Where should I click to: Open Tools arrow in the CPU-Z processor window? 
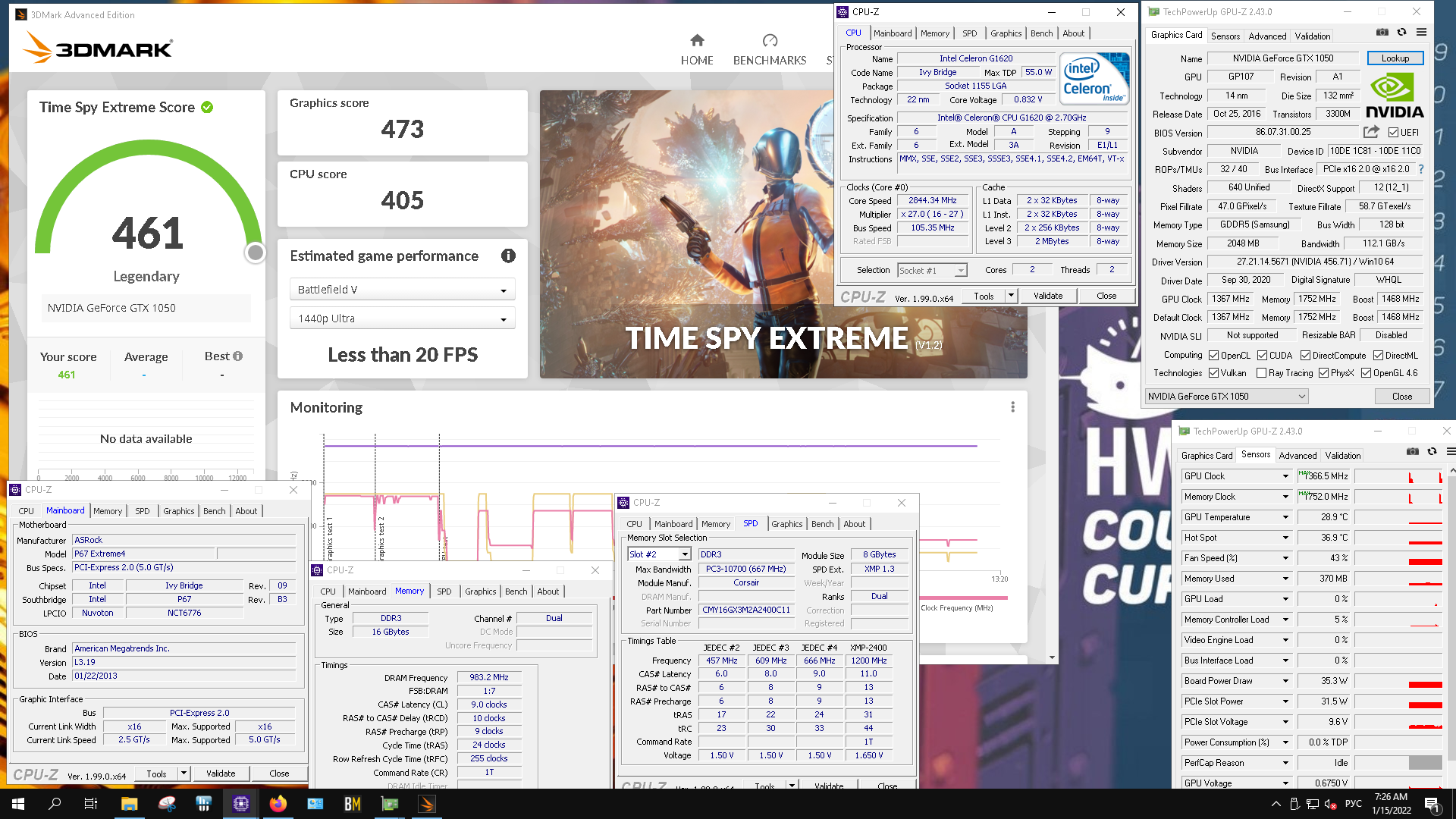click(1011, 296)
